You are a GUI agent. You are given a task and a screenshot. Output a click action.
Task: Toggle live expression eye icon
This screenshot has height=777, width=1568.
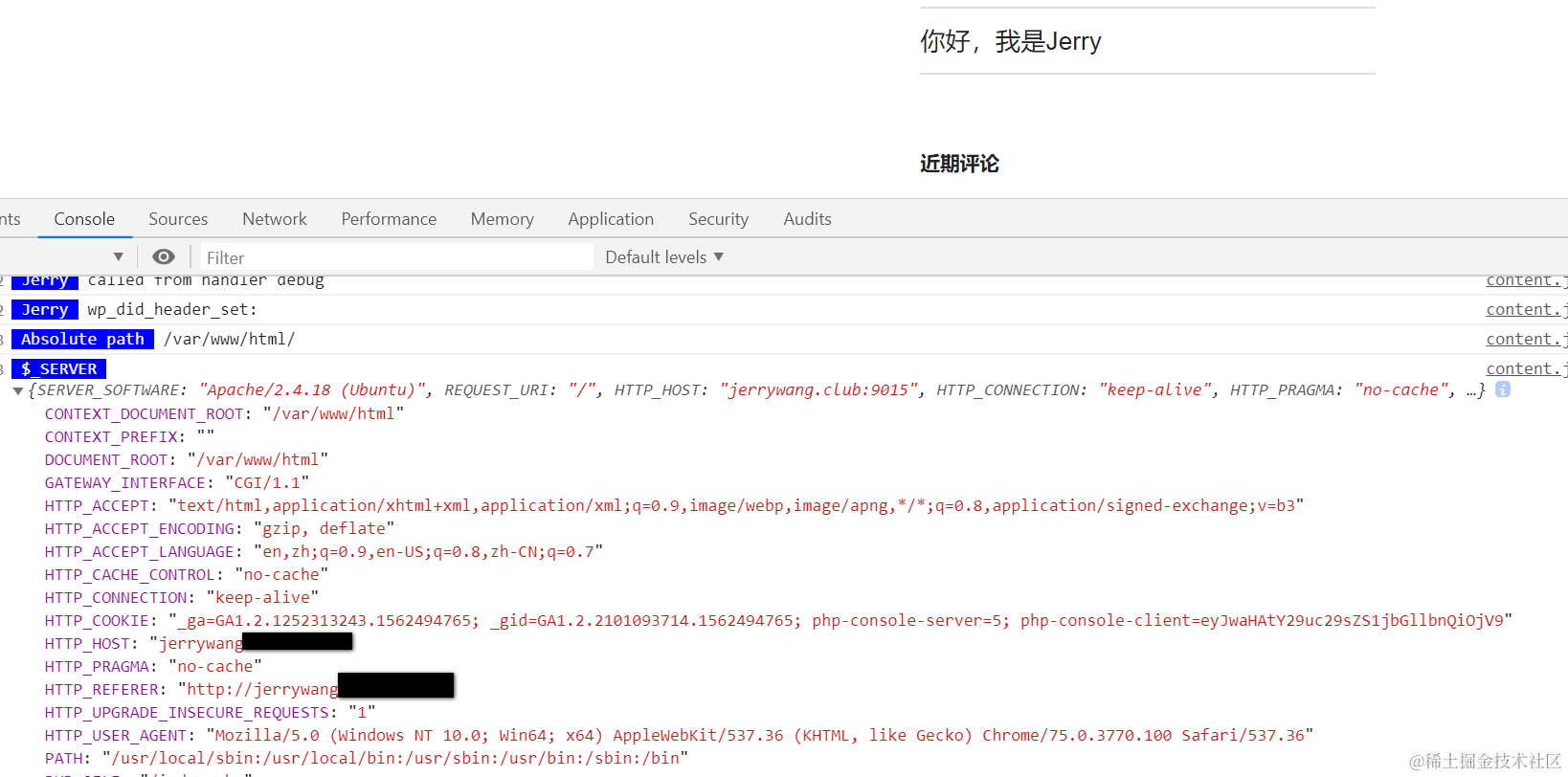pos(164,256)
